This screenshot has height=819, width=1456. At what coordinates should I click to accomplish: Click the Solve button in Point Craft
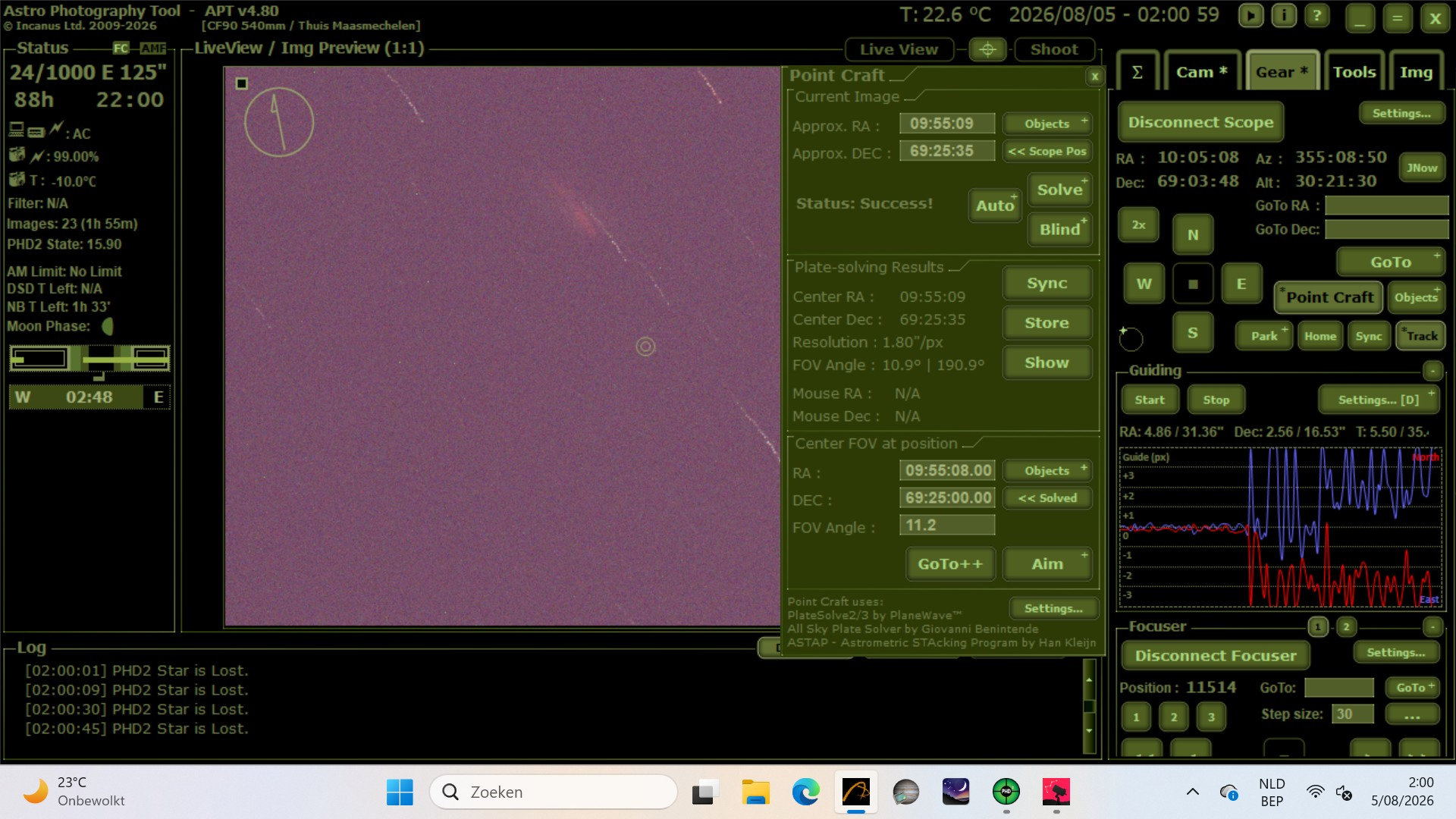tap(1059, 190)
